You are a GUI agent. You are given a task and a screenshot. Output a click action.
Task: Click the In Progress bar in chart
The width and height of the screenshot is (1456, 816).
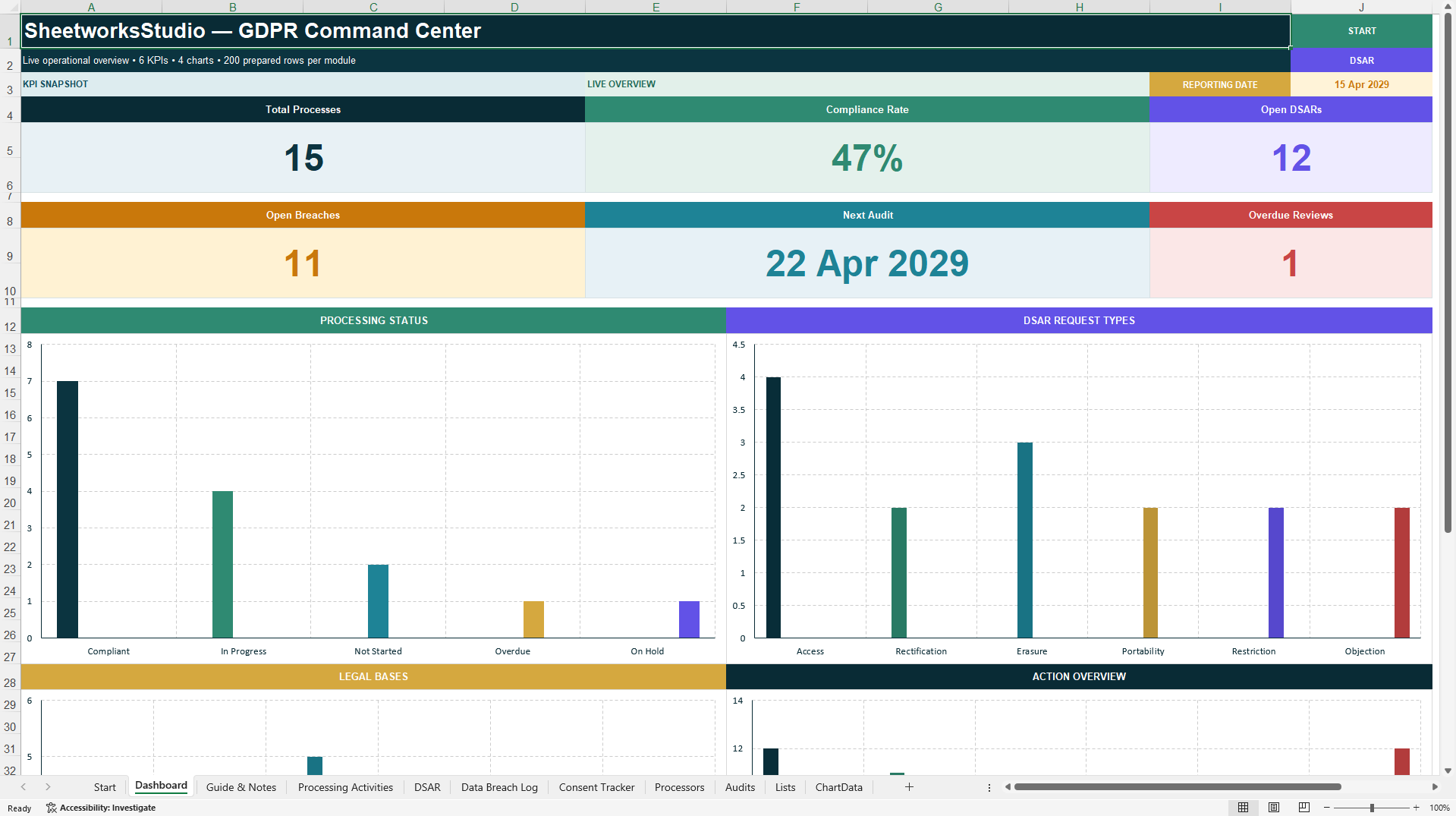(222, 564)
